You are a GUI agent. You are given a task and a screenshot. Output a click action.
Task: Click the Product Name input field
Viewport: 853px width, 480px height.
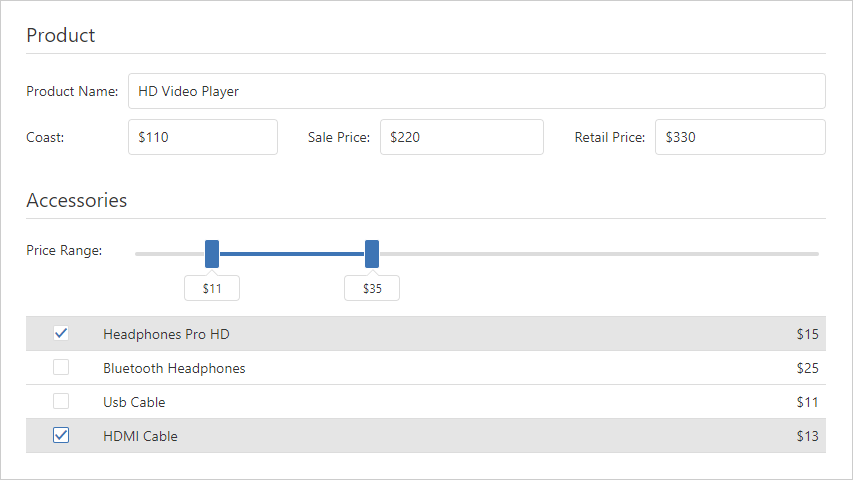[476, 91]
